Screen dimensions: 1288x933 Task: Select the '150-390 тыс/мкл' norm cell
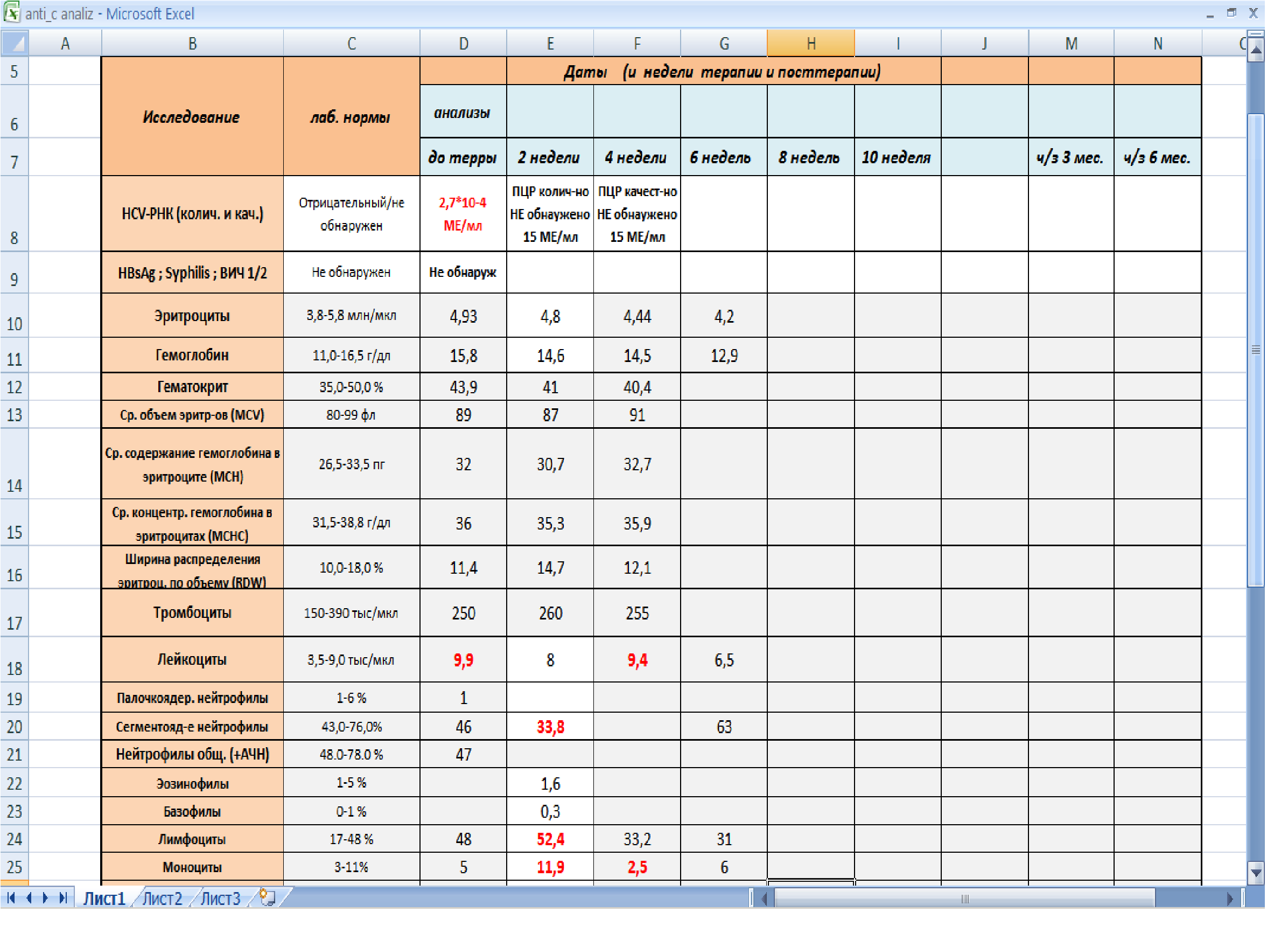pos(352,612)
